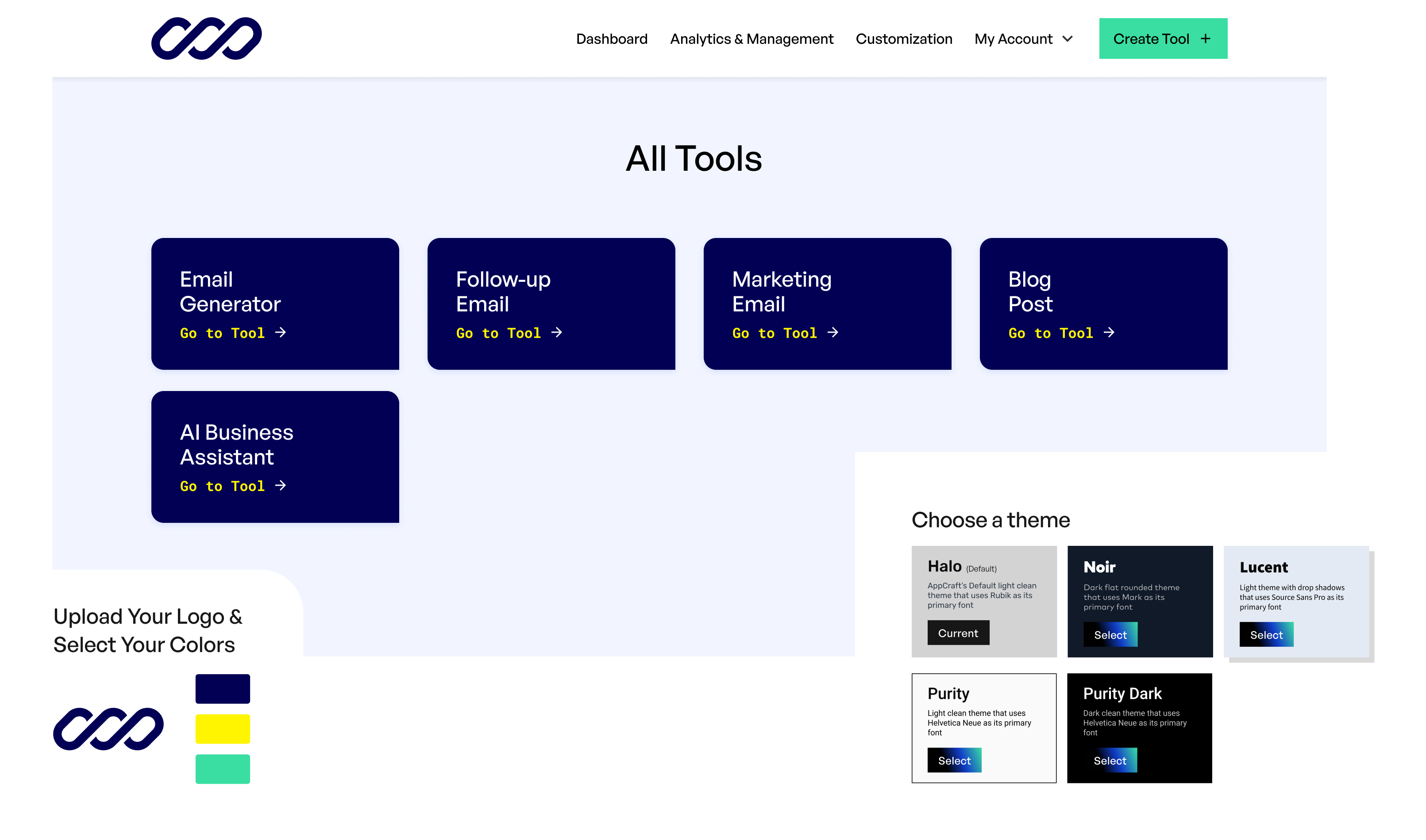Select the Lucent theme

pyautogui.click(x=1266, y=634)
